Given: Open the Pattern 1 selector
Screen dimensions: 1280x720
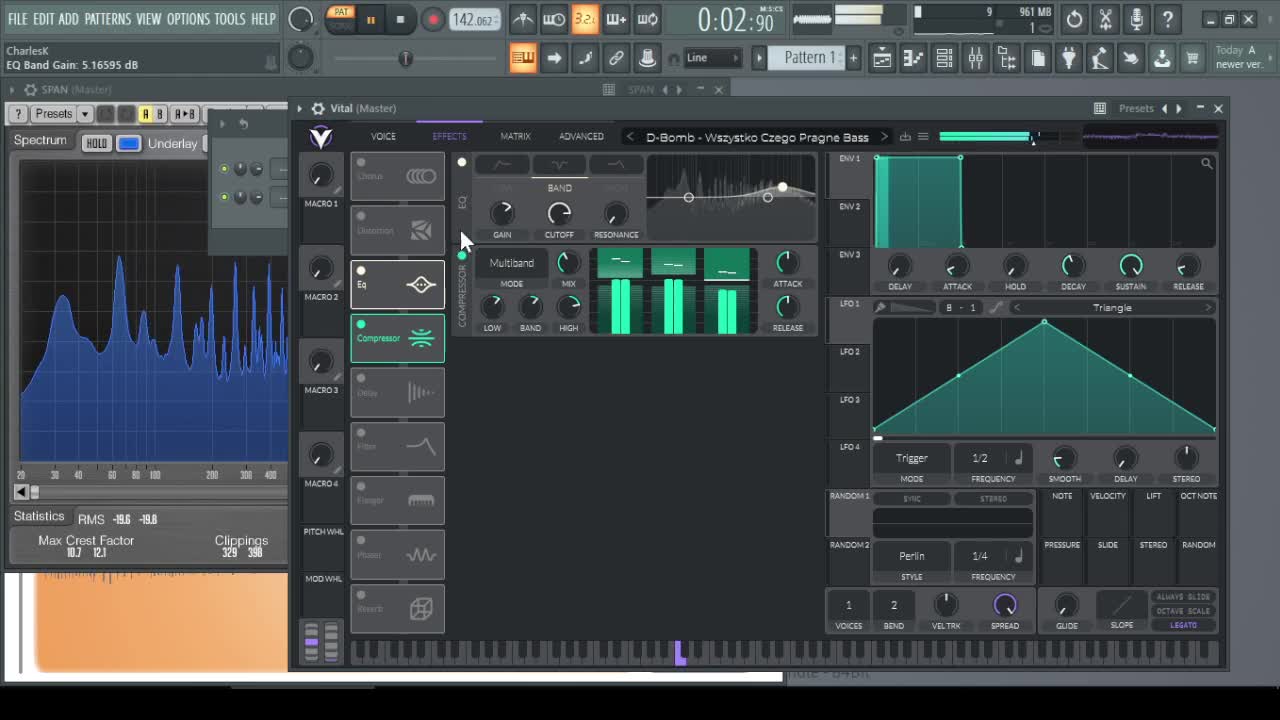Looking at the screenshot, I should [810, 58].
